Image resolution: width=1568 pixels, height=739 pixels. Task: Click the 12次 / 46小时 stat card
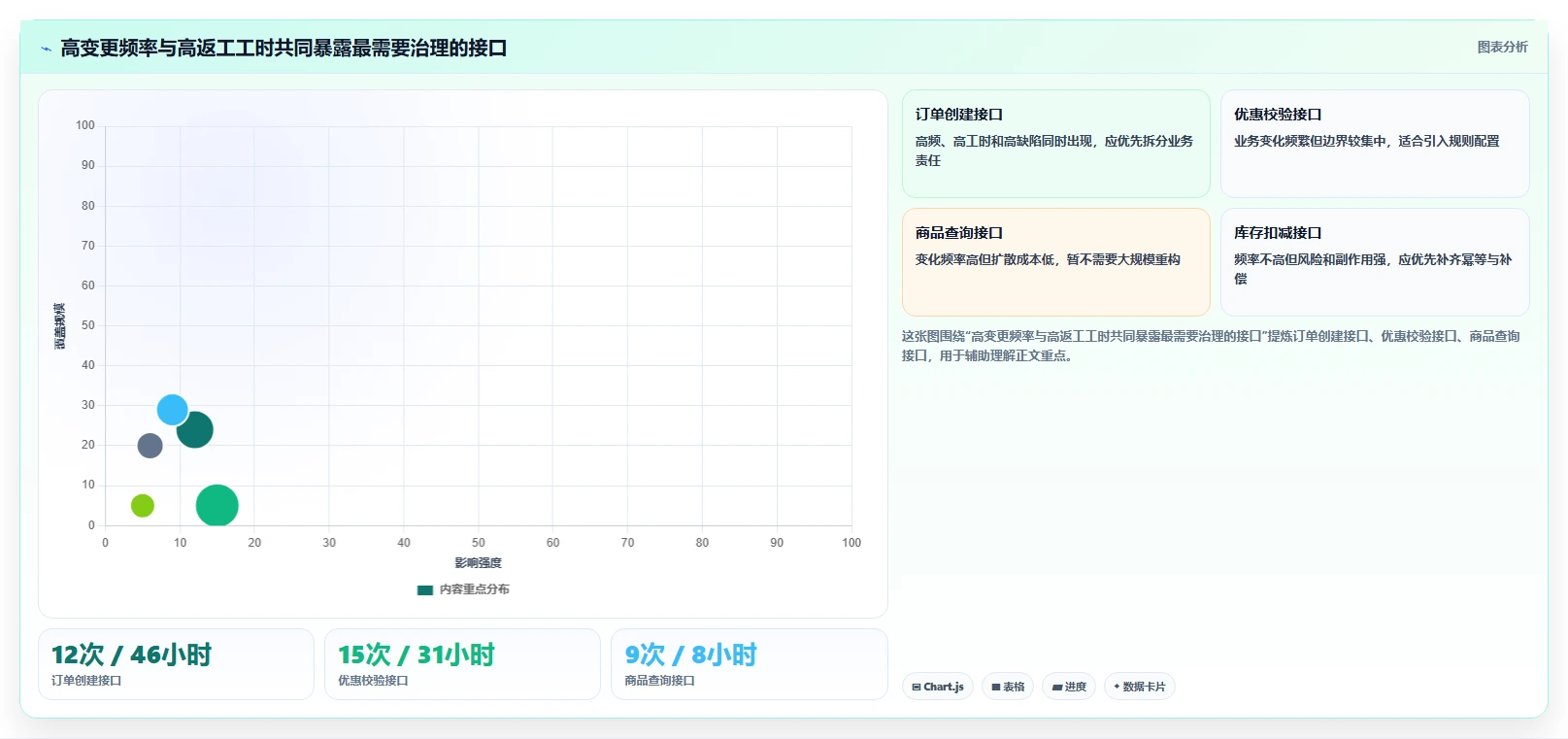[176, 664]
